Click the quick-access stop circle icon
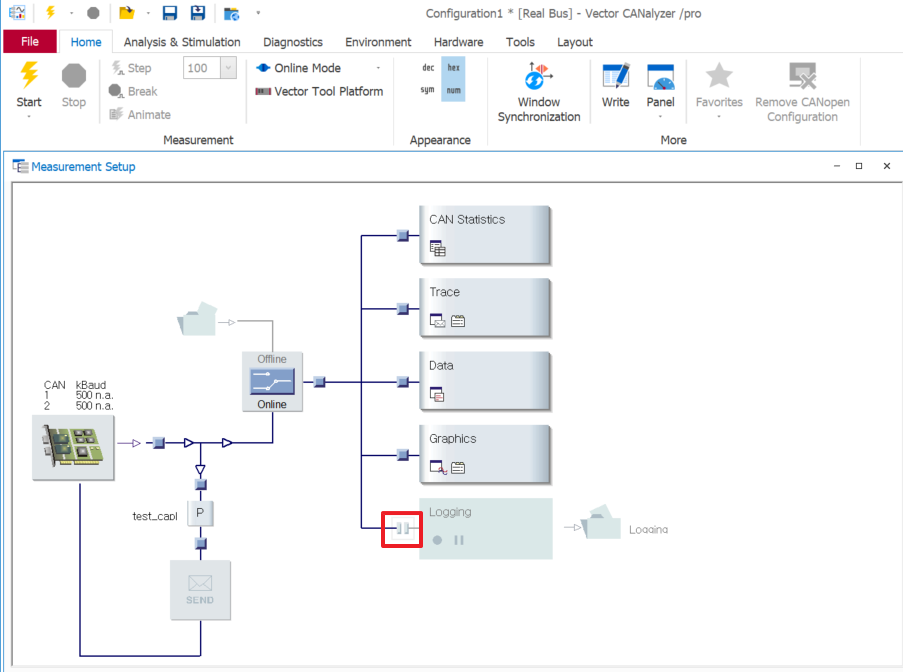Screen dimensions: 903x672 click(x=93, y=13)
